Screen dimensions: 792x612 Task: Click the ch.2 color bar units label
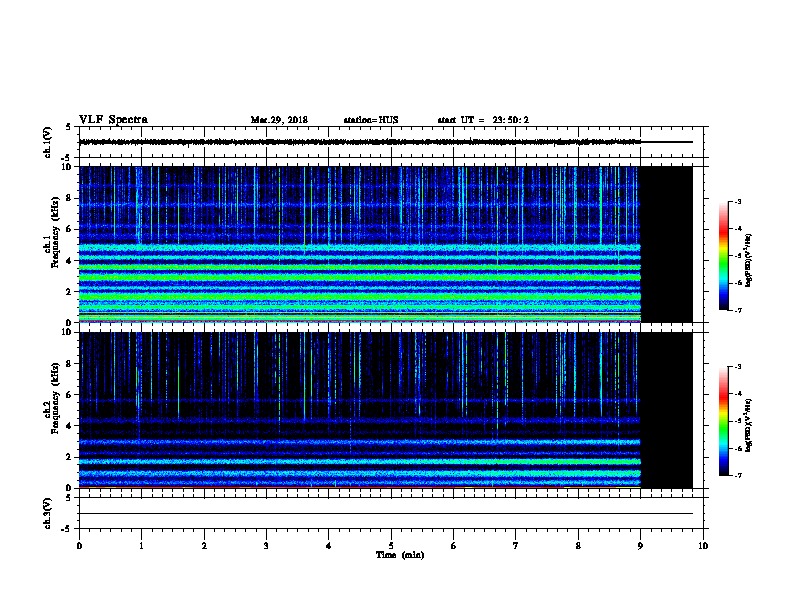[748, 425]
